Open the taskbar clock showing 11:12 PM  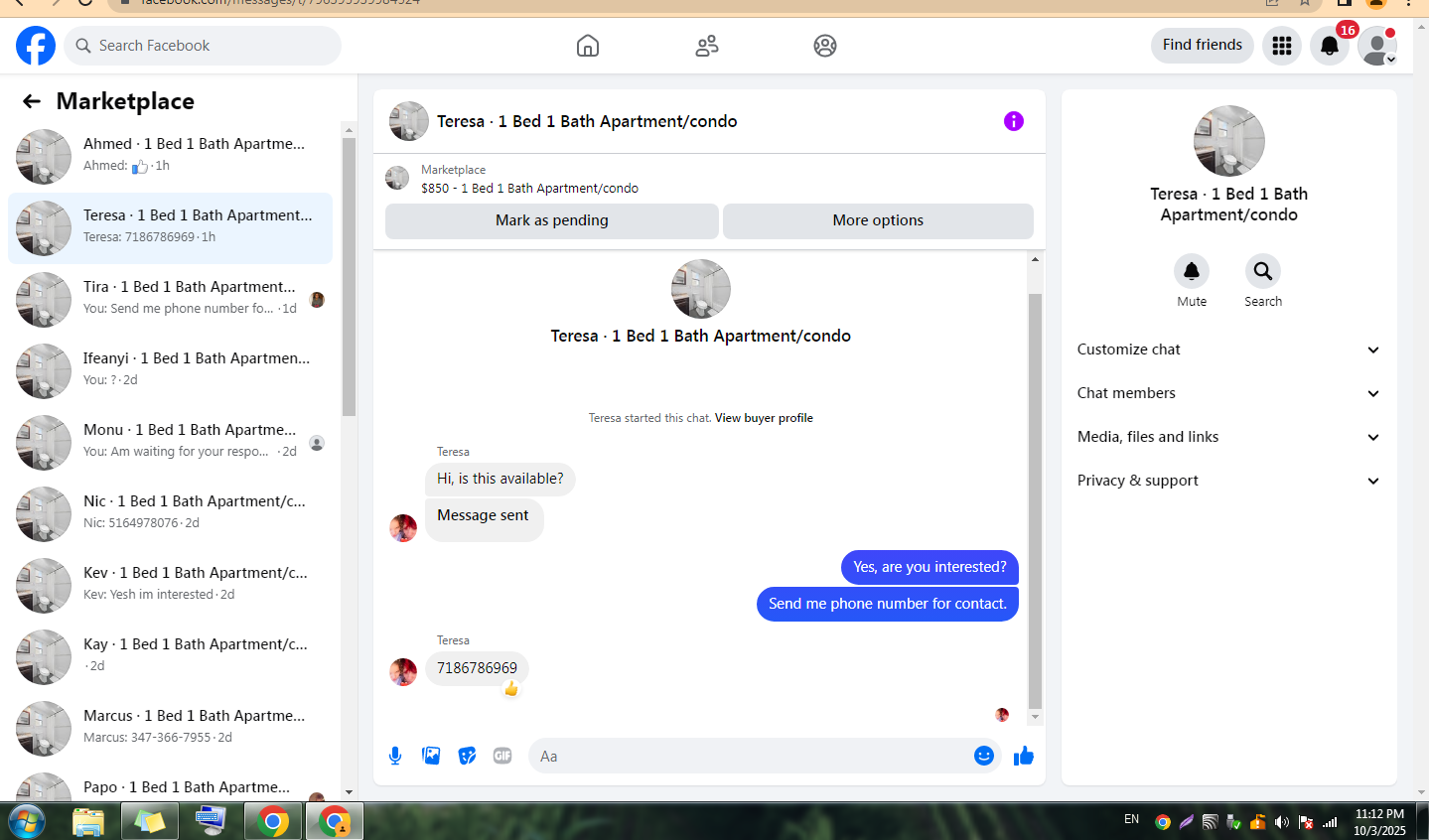[x=1380, y=822]
